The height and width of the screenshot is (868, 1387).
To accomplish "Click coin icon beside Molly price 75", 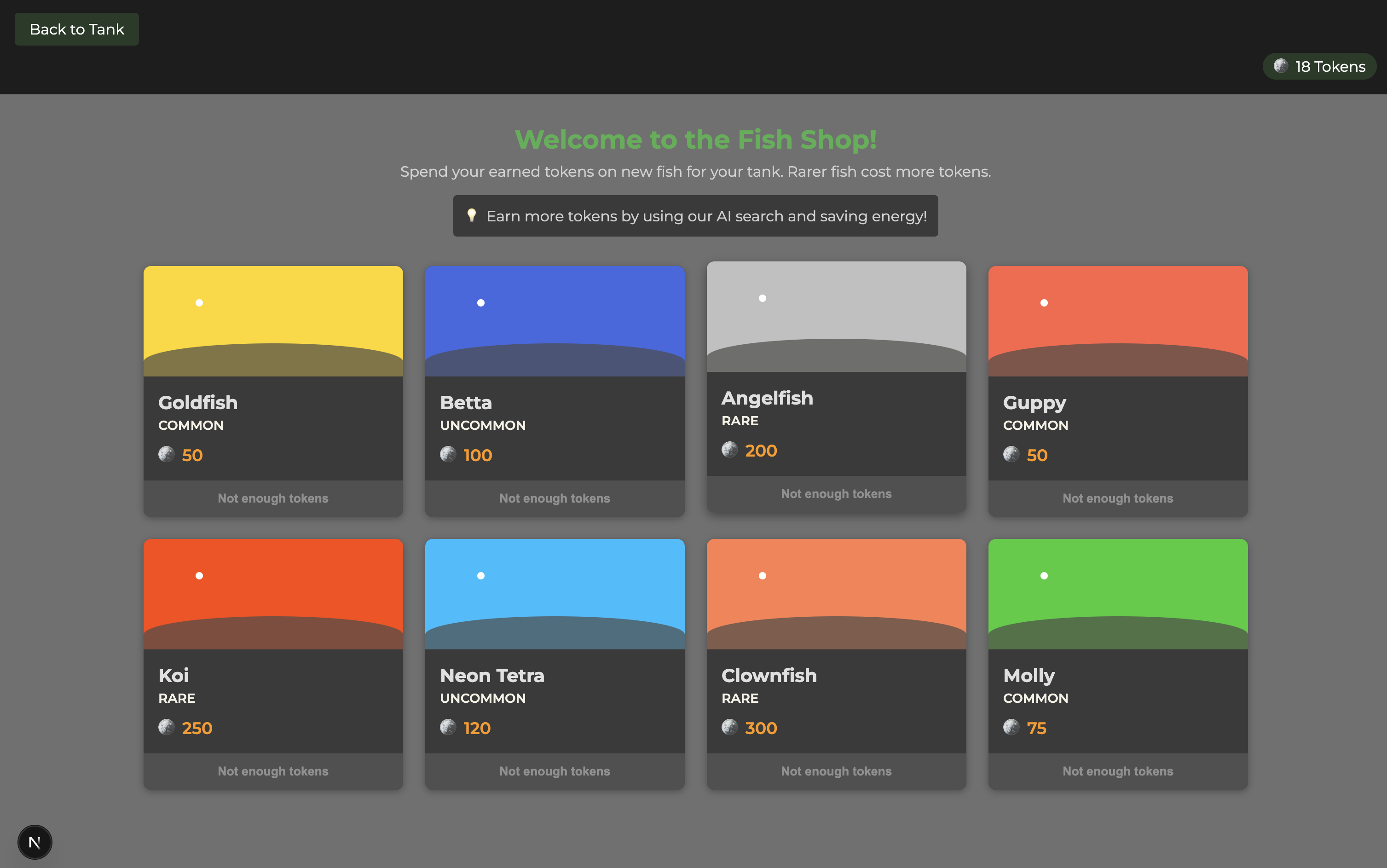I will click(1011, 727).
